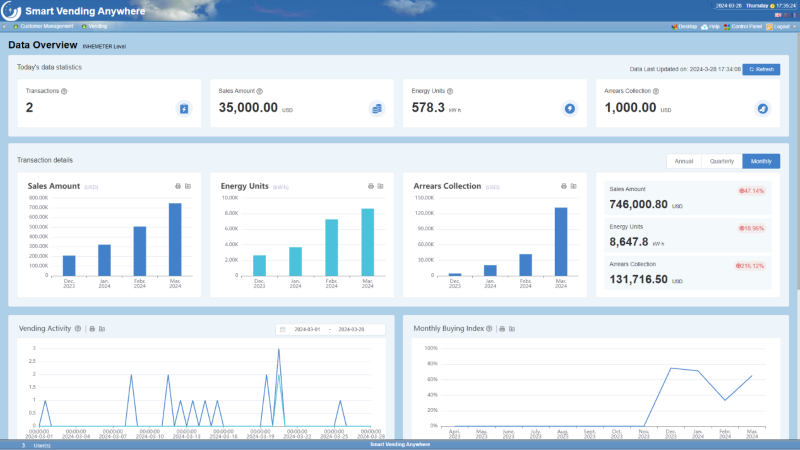Click the 47.14% Sales Amount change badge
This screenshot has width=800, height=450.
click(x=752, y=191)
